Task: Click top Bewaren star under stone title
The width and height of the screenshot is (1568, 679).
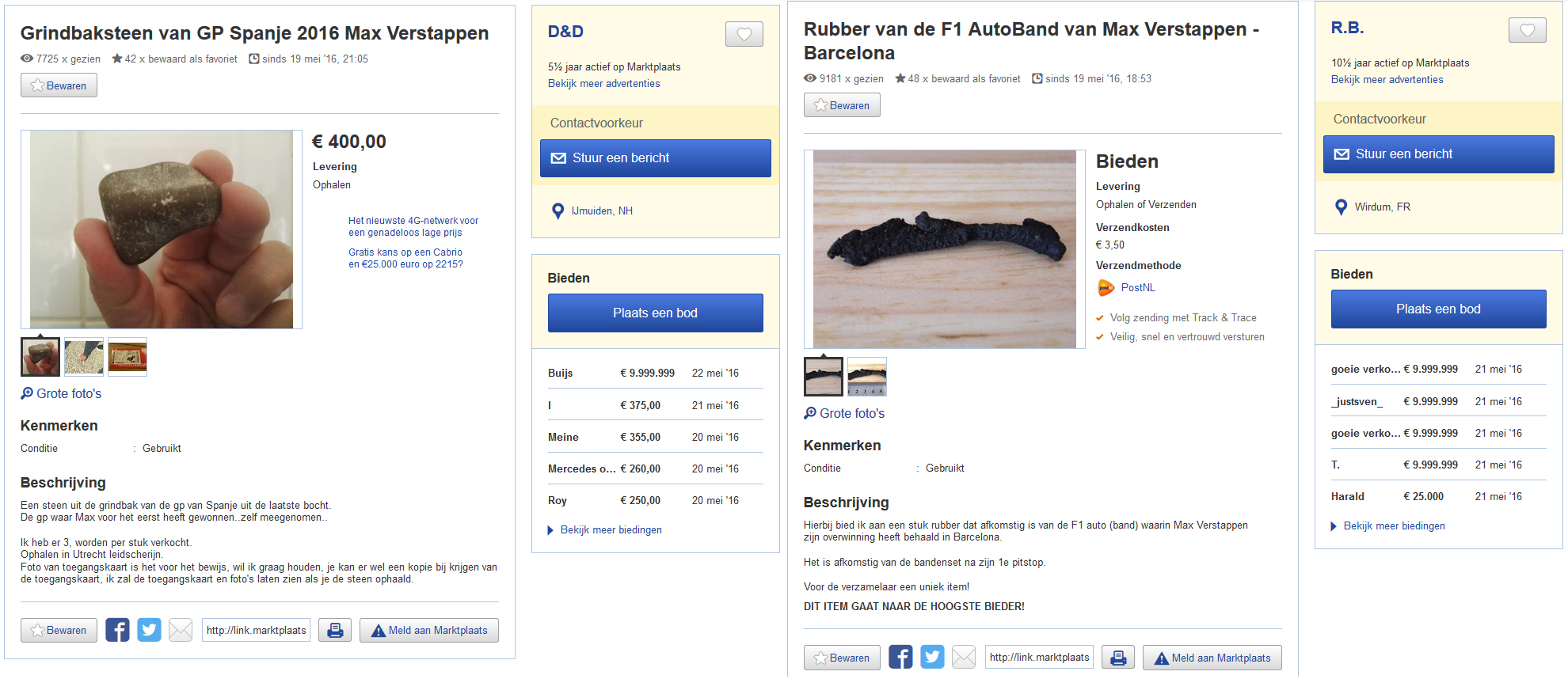Action: pyautogui.click(x=59, y=85)
